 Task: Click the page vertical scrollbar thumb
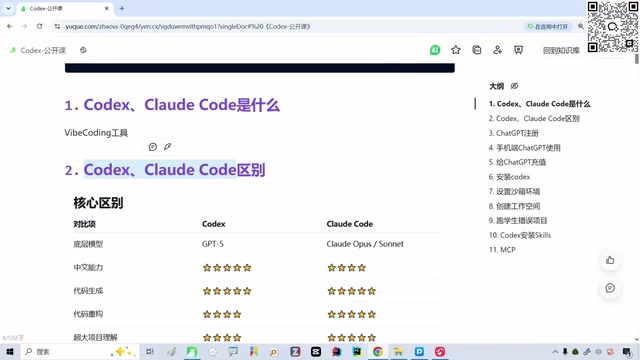636,59
